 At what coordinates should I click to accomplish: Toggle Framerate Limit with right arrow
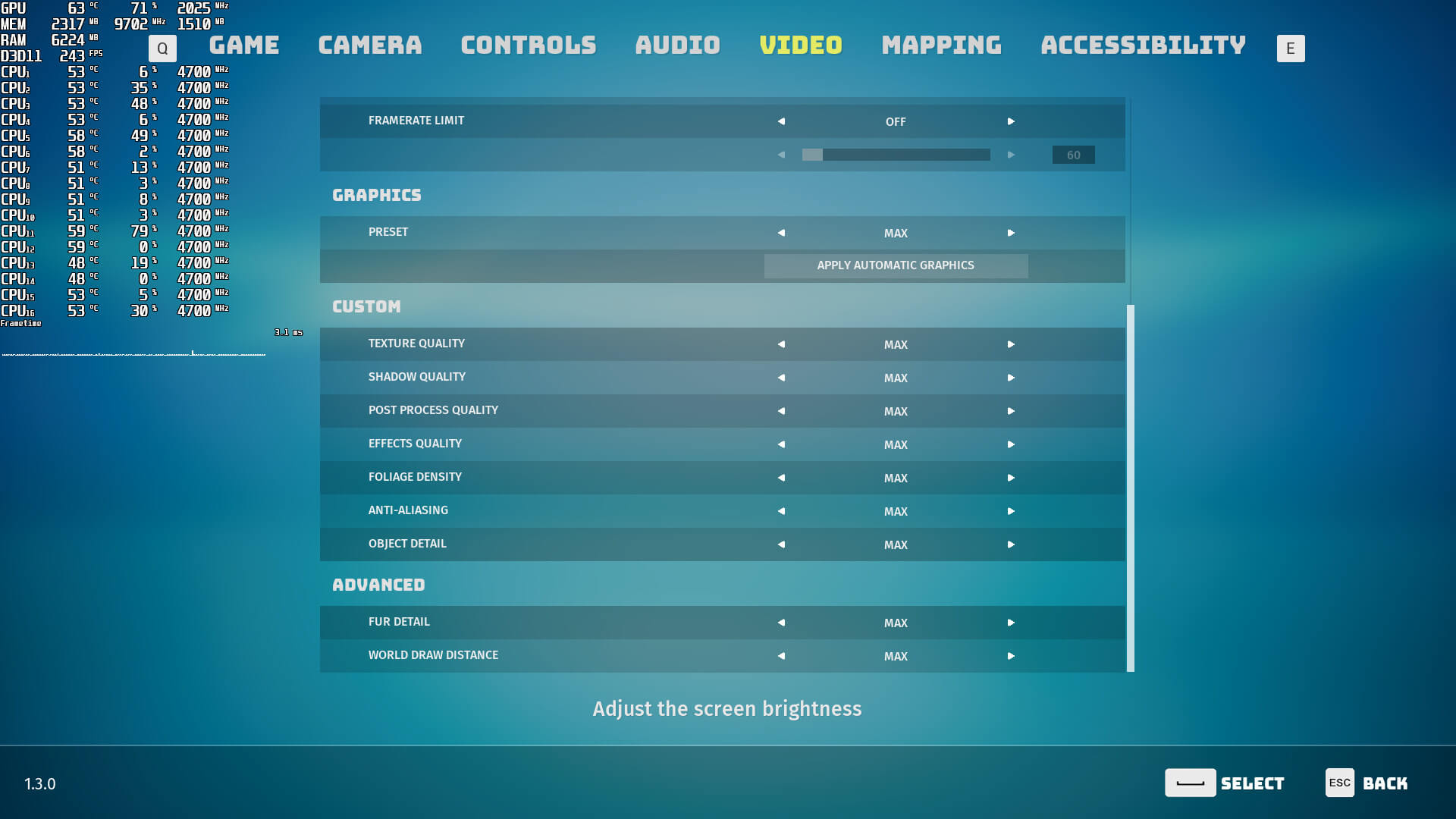[x=1011, y=121]
